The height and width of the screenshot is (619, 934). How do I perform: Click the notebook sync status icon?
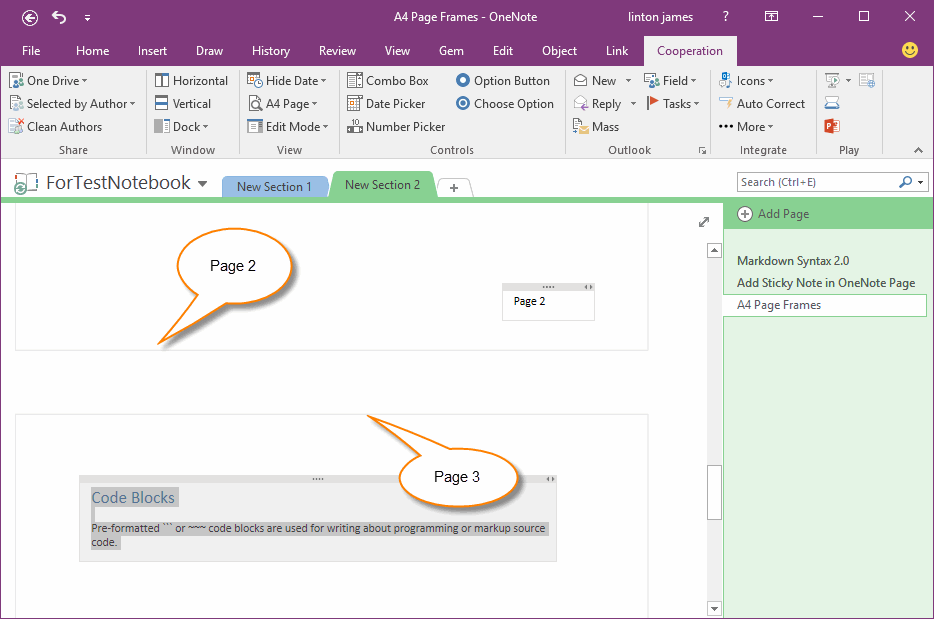(x=25, y=183)
